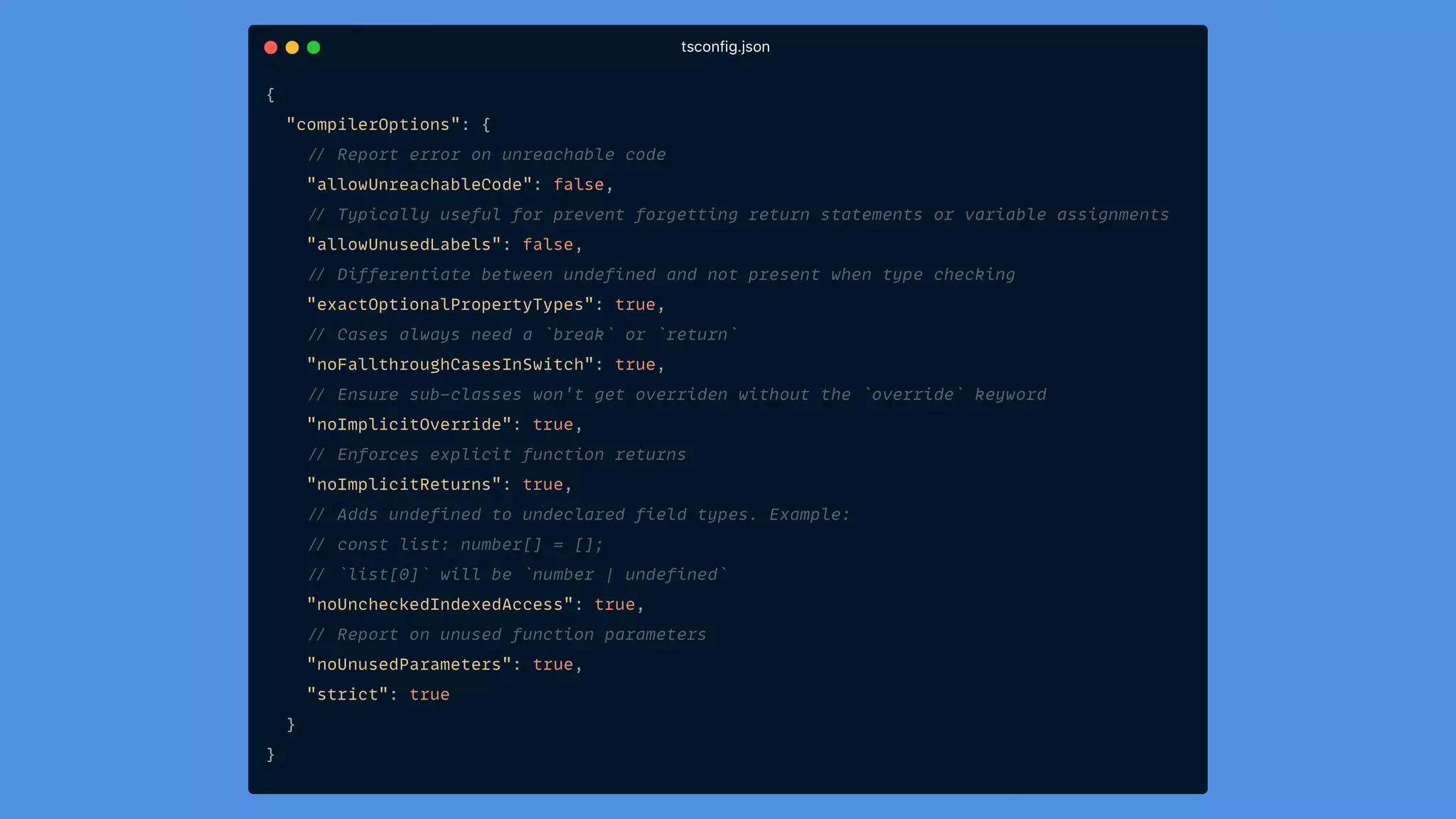Click the "allowUnusedLabels" key
The image size is (1456, 819).
[404, 245]
